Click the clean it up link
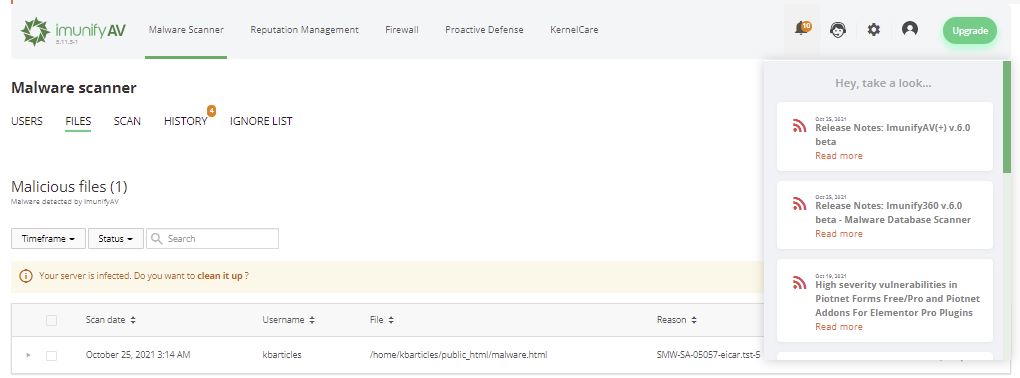The width and height of the screenshot is (1020, 378). 220,276
